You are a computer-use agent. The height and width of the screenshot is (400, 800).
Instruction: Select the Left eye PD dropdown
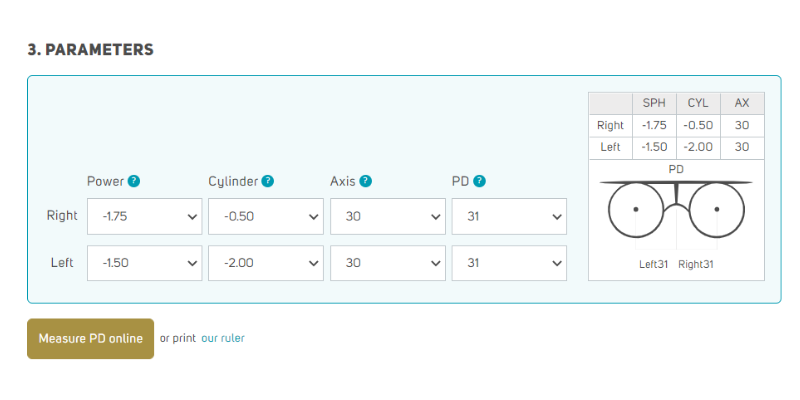tap(509, 263)
